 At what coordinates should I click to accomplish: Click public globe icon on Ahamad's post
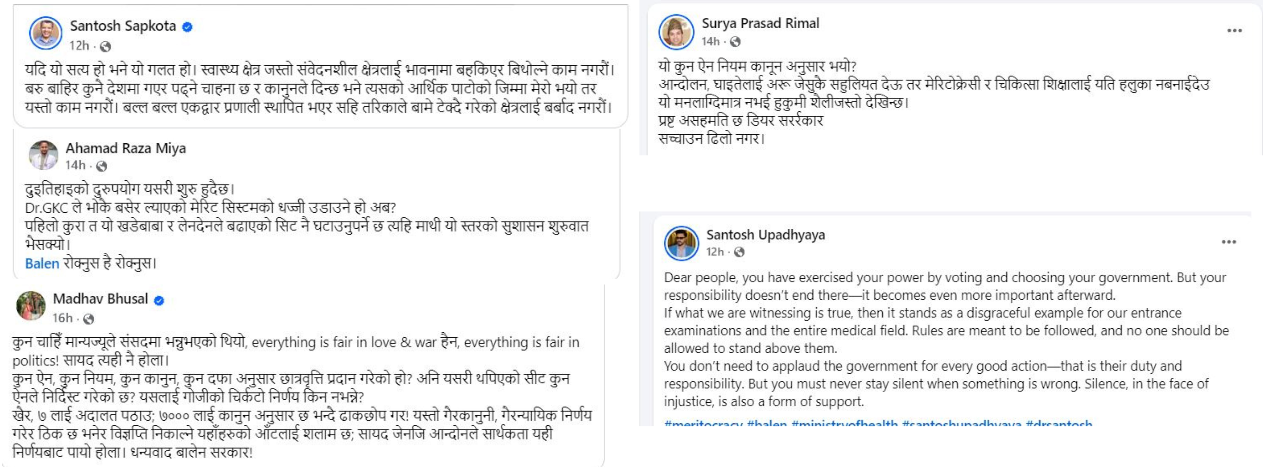(x=102, y=166)
